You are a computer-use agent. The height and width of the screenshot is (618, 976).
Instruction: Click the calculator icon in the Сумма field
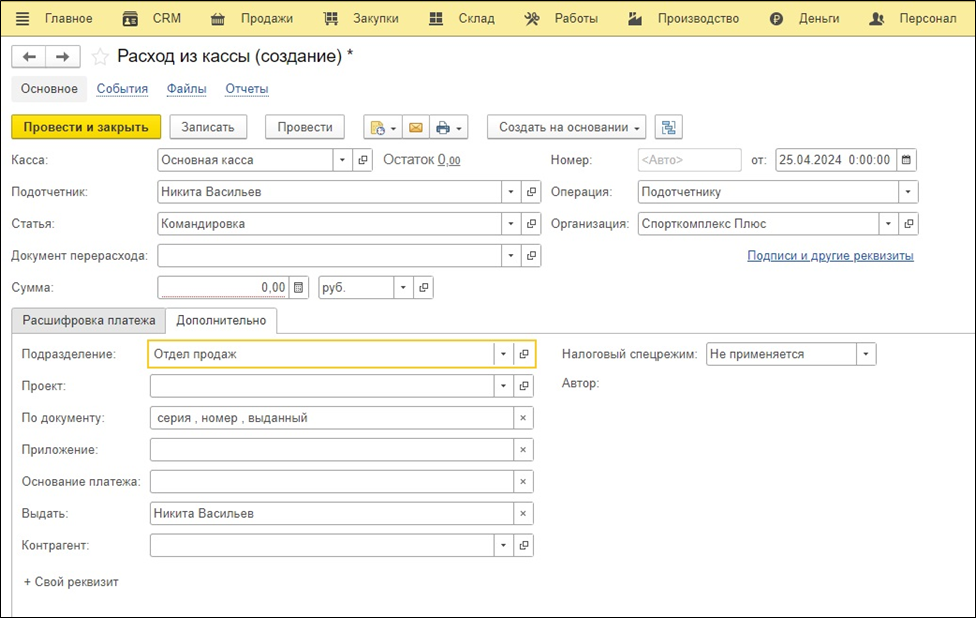click(x=298, y=288)
